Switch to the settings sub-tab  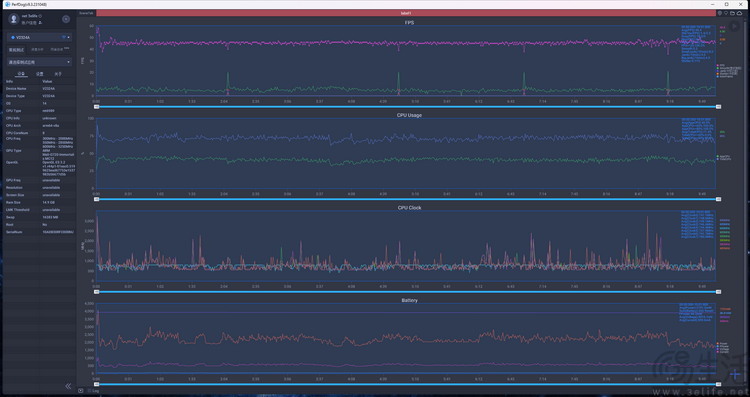pos(40,74)
